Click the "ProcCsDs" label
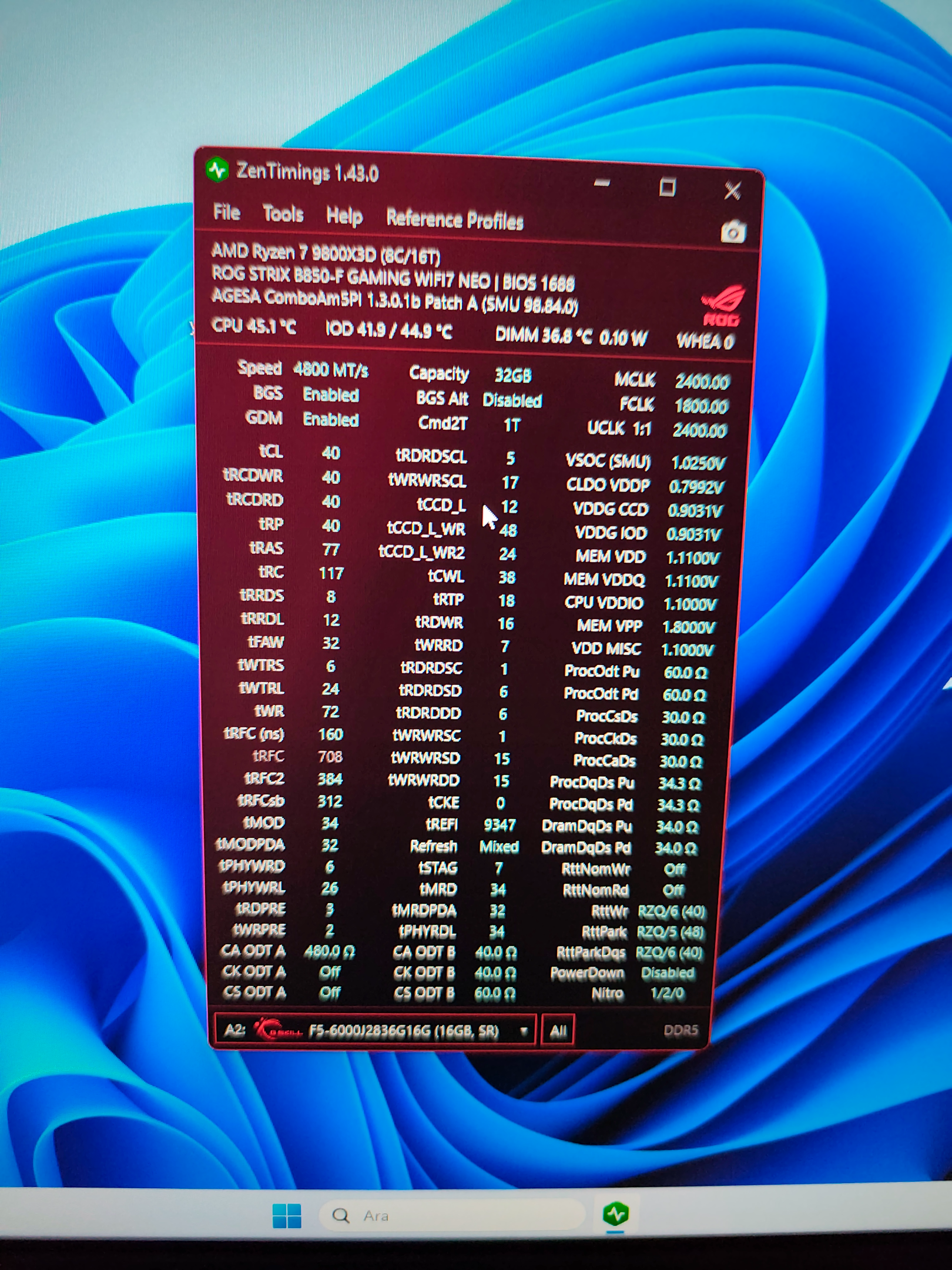Screen dimensions: 952x1270 coord(607,716)
